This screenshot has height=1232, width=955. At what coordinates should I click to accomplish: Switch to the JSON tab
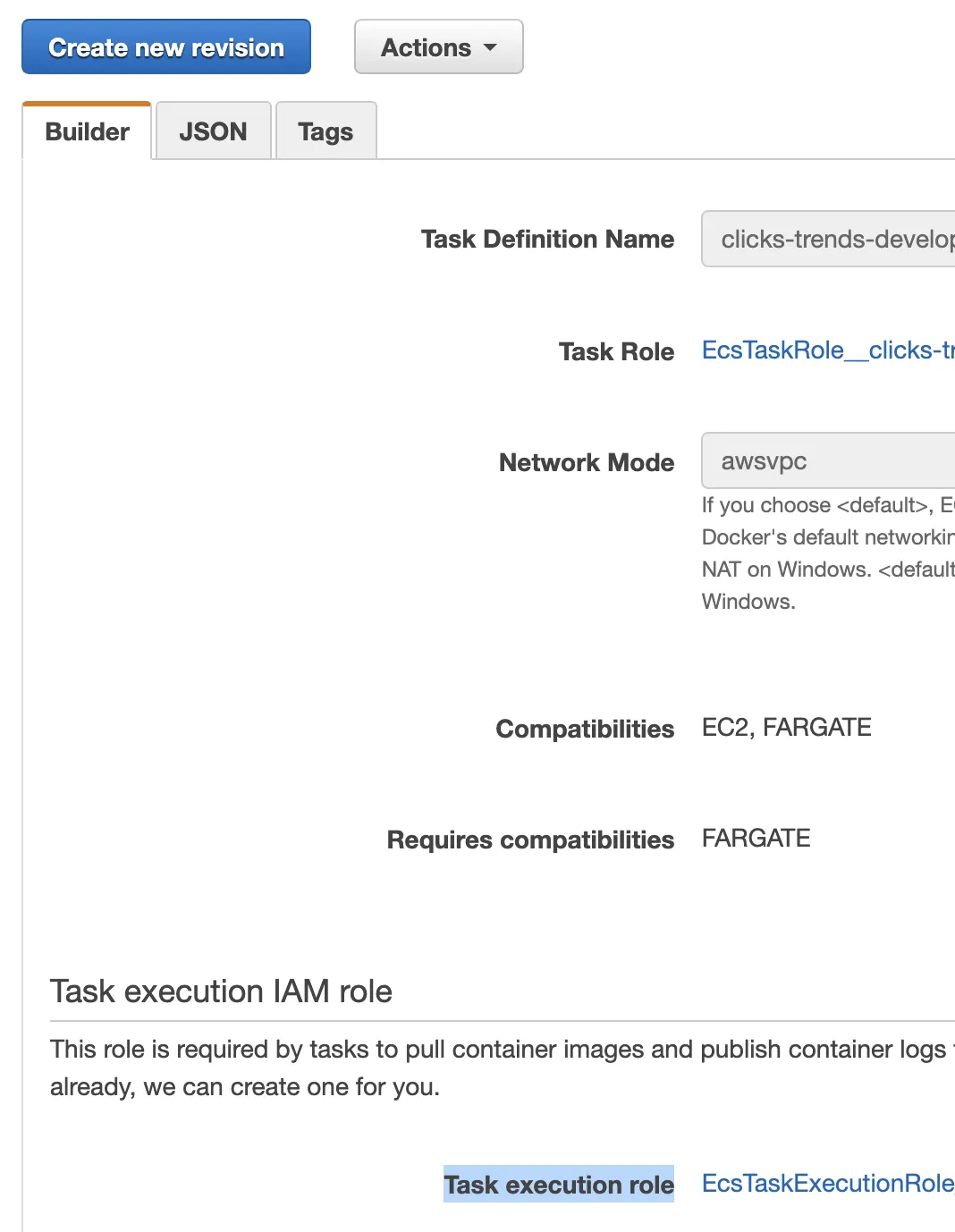pyautogui.click(x=213, y=131)
